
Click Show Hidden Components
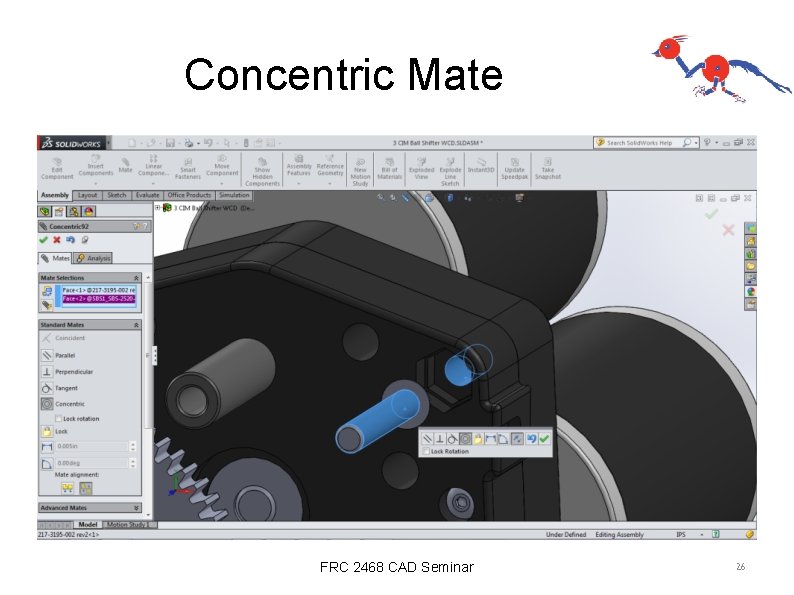(x=262, y=172)
